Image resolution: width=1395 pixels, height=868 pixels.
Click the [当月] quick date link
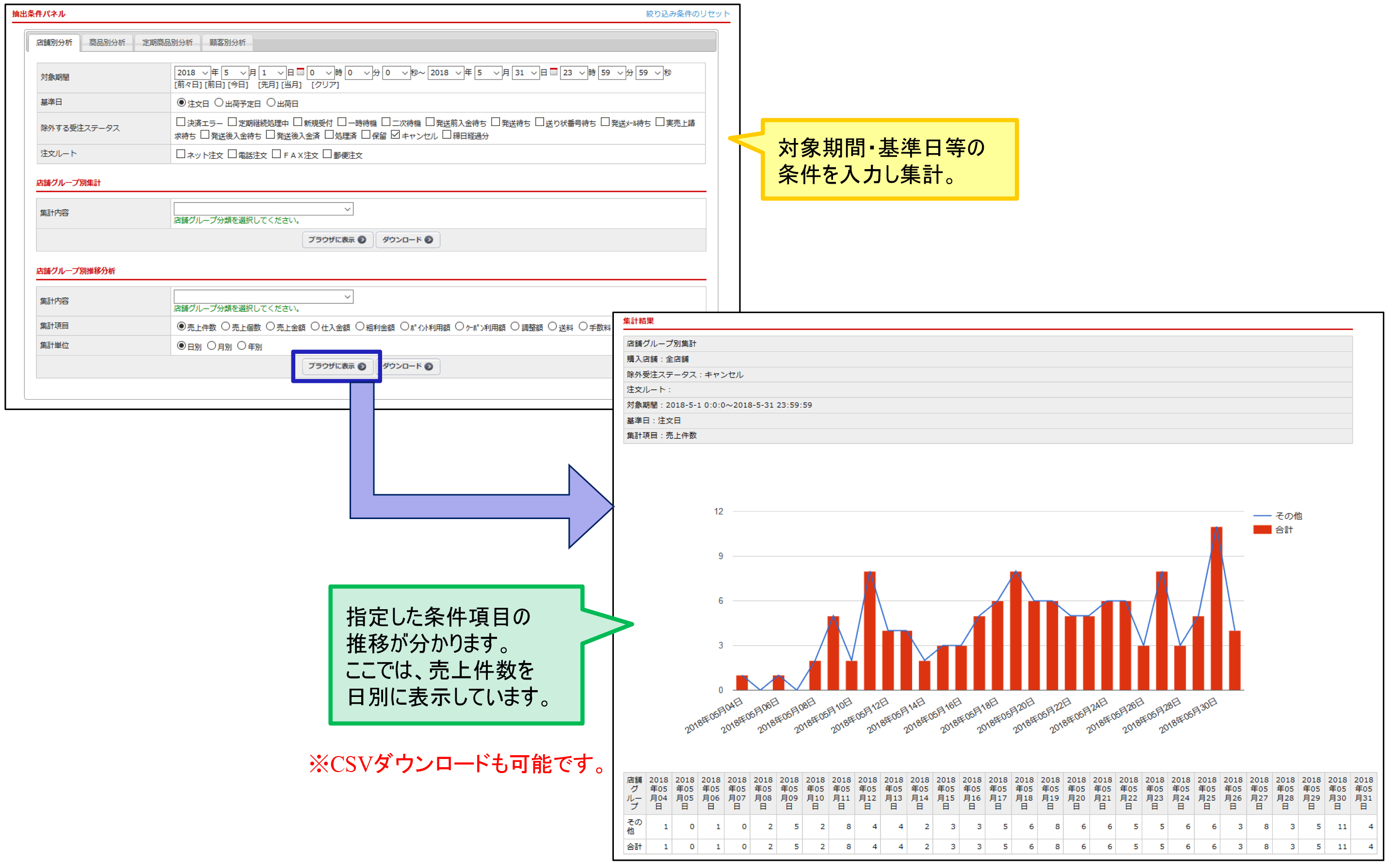291,85
